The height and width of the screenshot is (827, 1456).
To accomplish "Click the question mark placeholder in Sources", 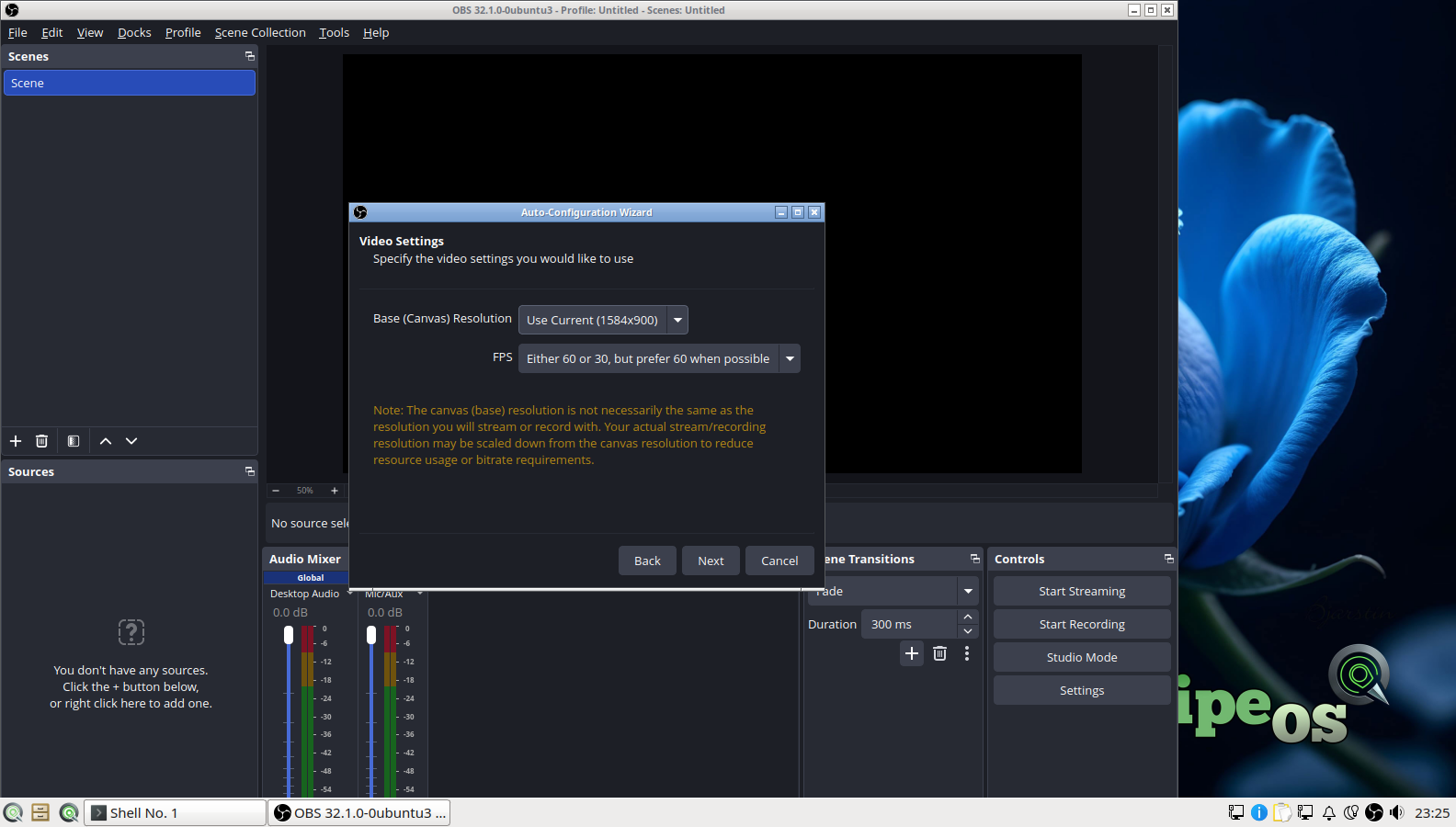I will [x=131, y=632].
